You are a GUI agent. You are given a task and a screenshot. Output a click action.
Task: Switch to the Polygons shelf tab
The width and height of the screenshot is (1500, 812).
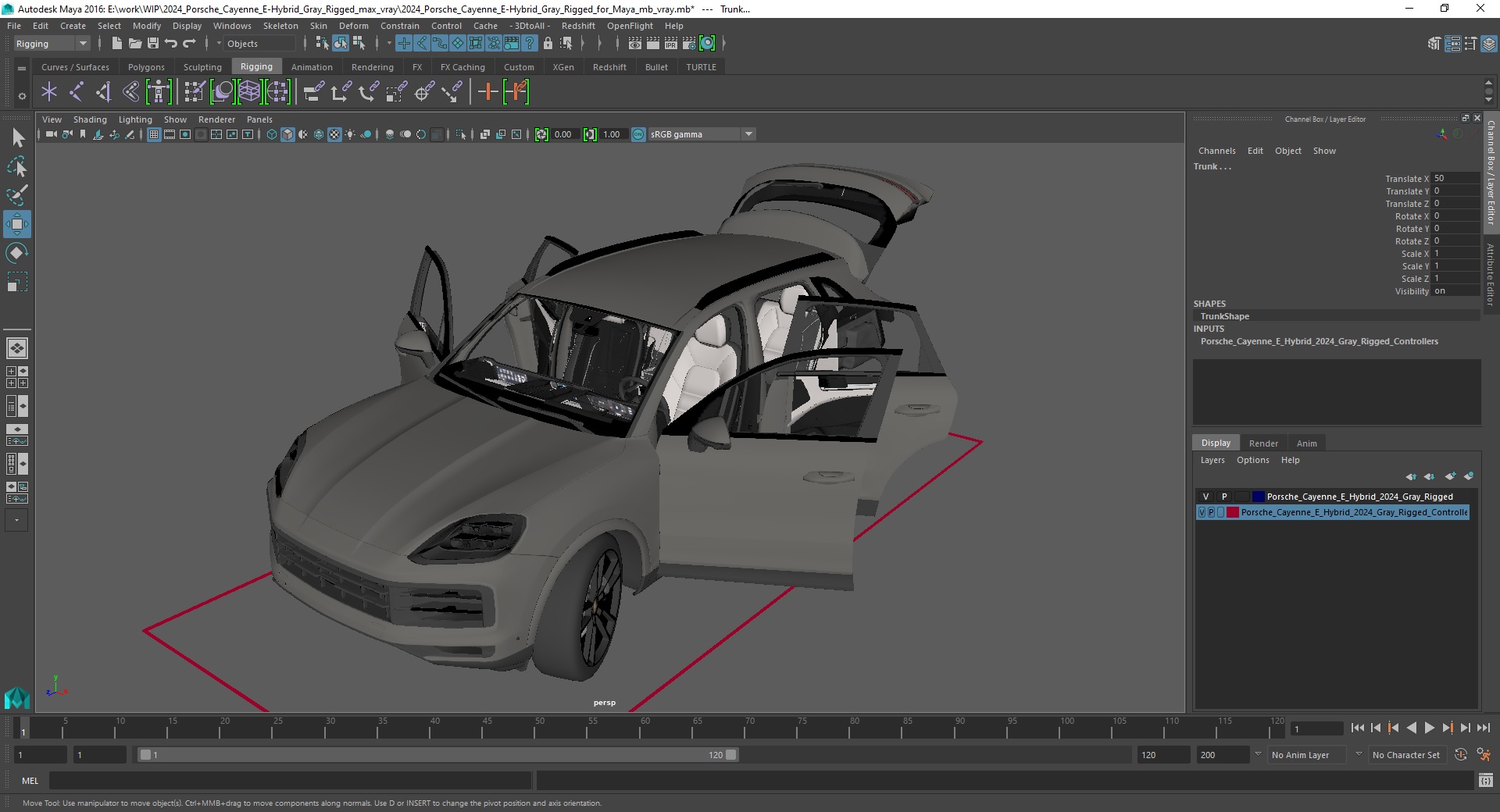coord(146,67)
